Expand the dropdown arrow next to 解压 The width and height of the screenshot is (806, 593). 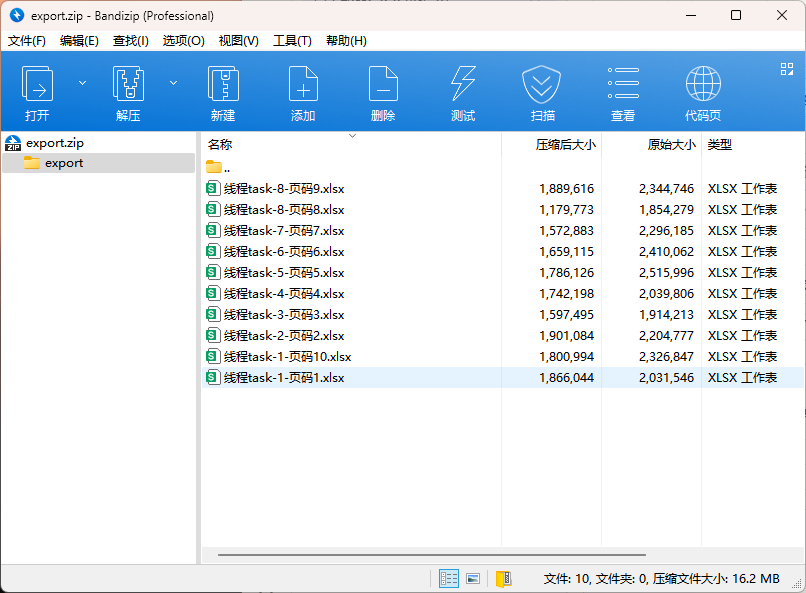(173, 82)
